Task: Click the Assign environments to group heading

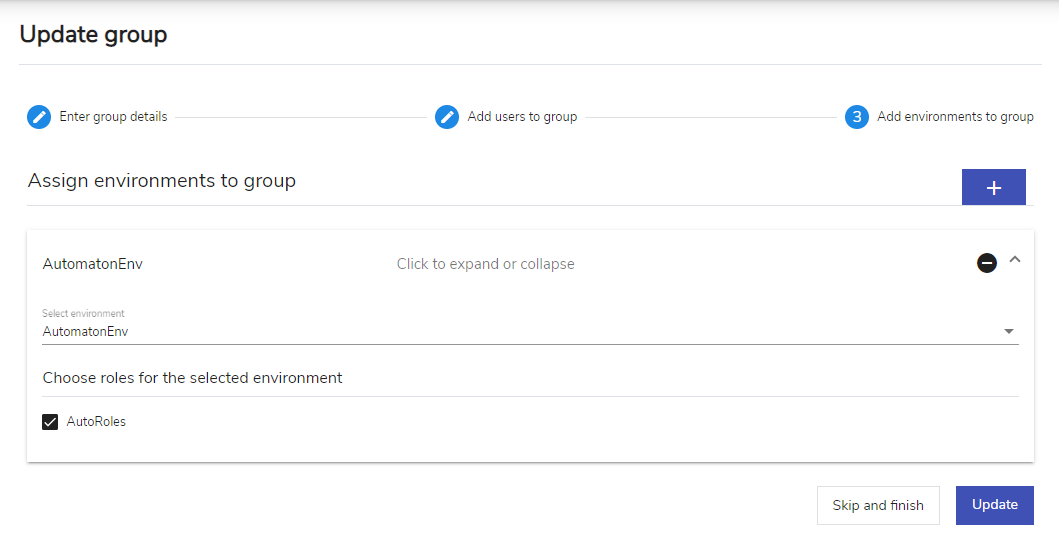Action: point(162,181)
